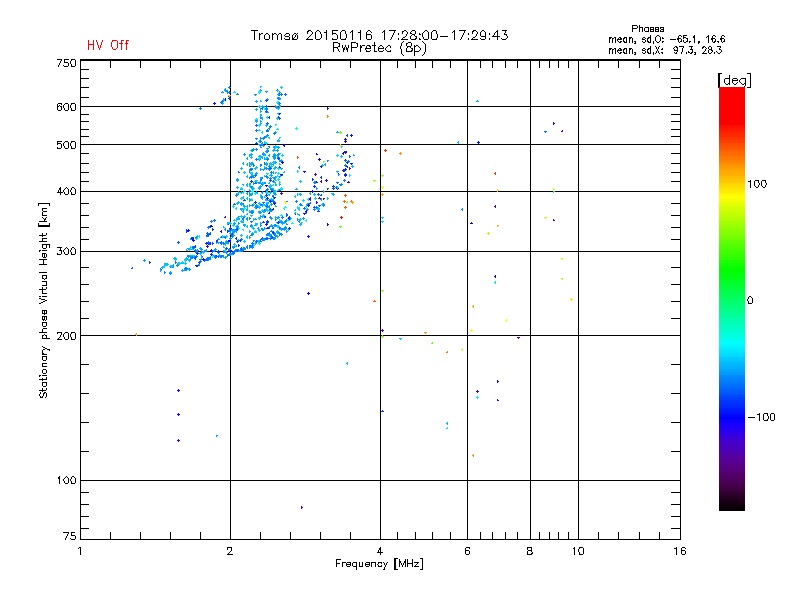
Task: Click the 'Phases' statistics heading
Action: tap(647, 29)
